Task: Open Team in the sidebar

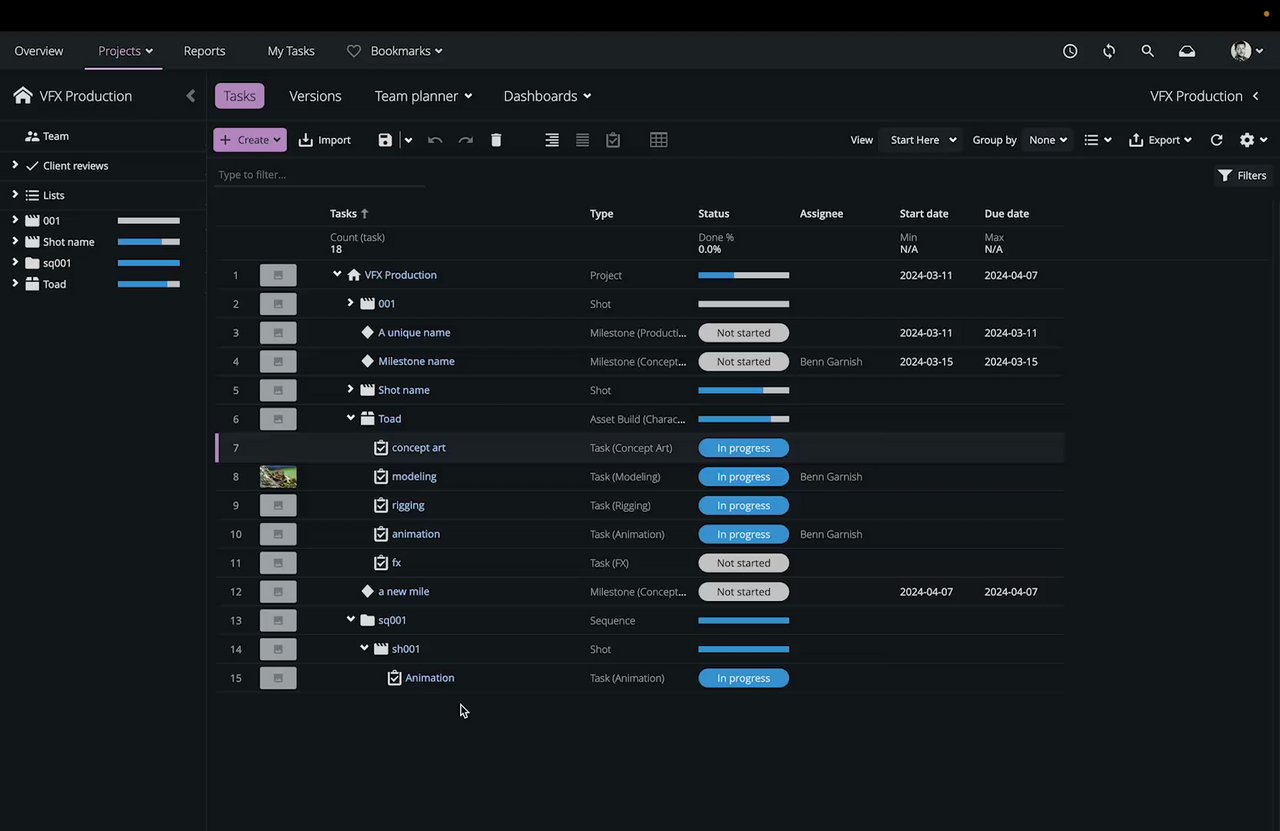Action: coord(47,136)
